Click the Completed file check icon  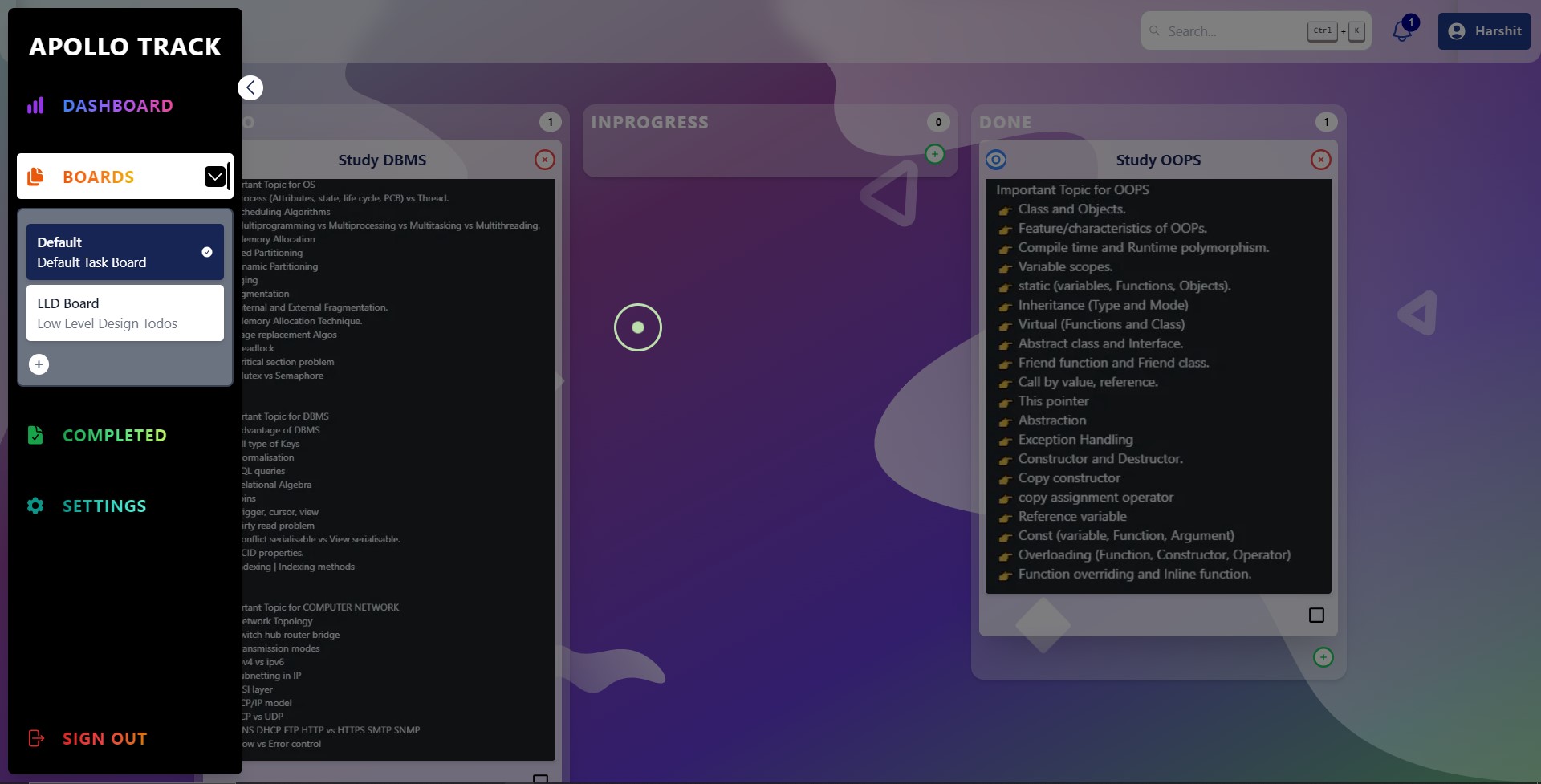[x=35, y=435]
